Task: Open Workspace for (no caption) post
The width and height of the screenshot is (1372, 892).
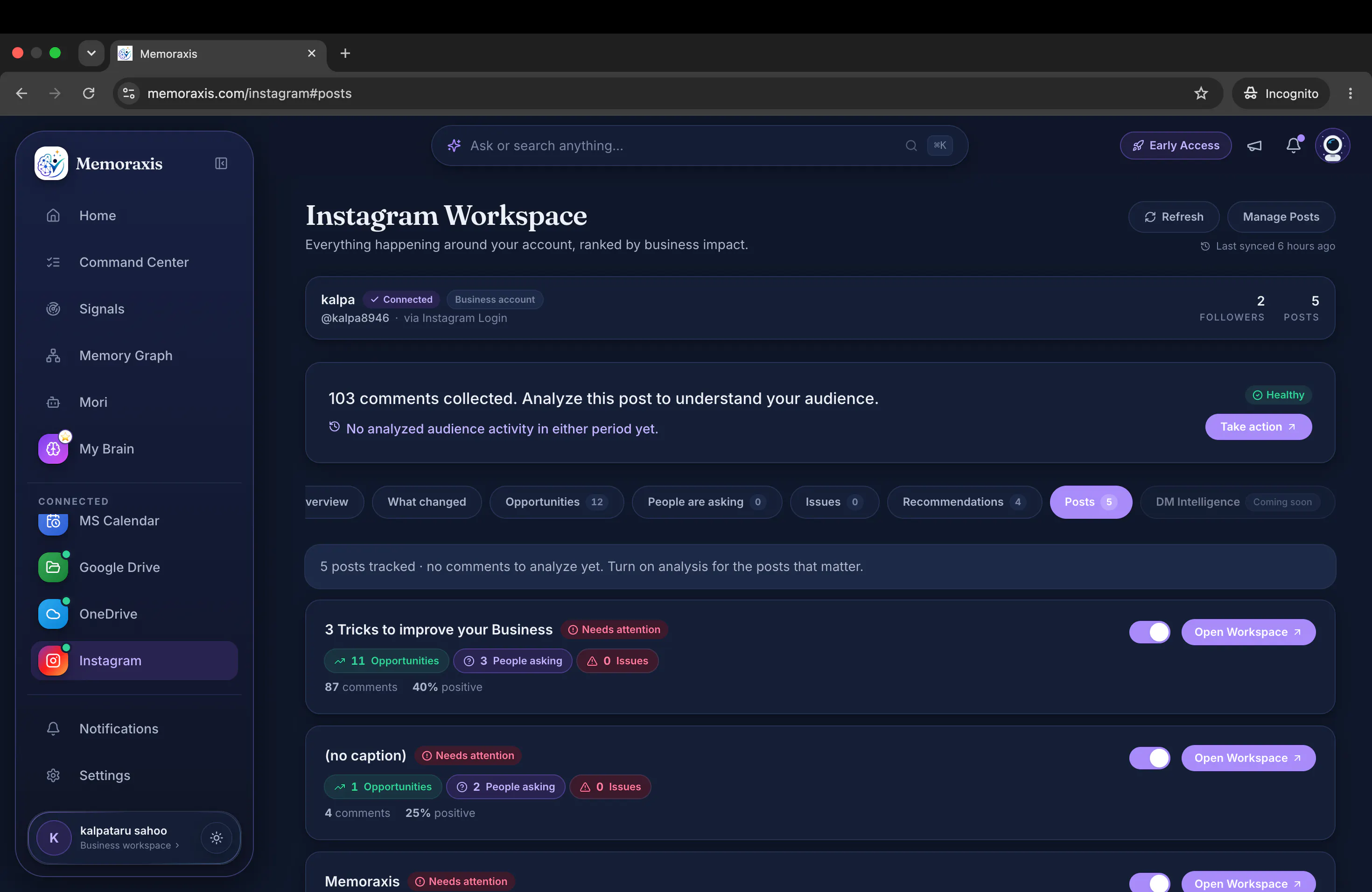Action: pyautogui.click(x=1248, y=758)
